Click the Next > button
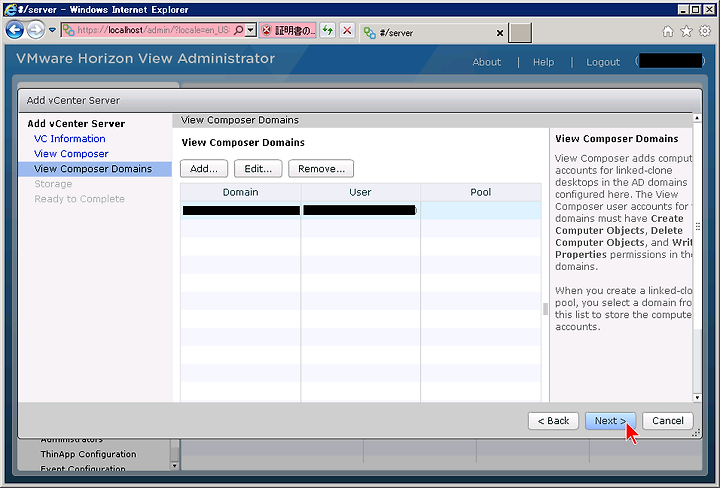This screenshot has width=720, height=488. point(610,421)
